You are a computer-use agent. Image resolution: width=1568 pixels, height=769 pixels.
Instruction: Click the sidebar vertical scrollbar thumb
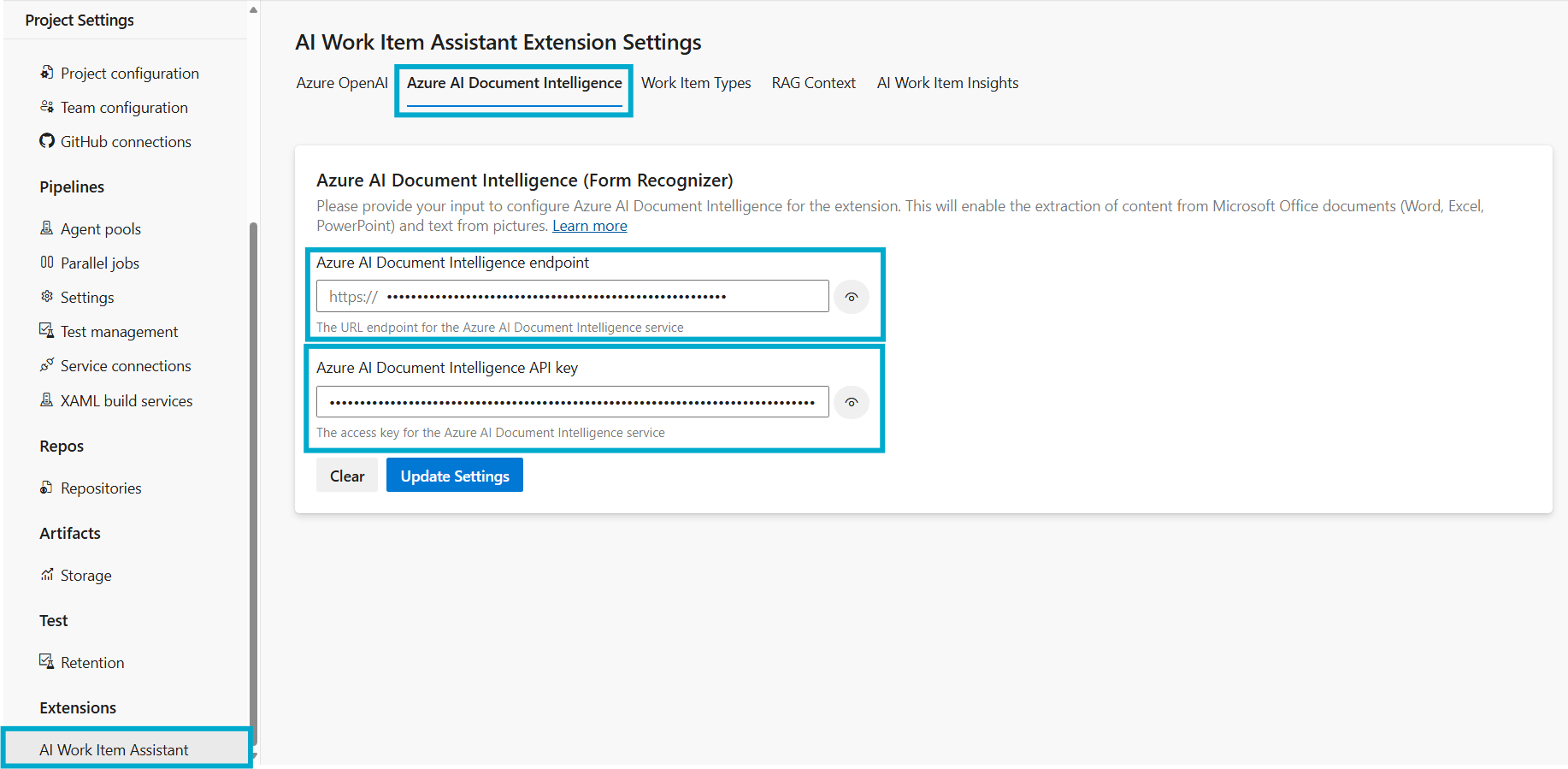click(253, 483)
